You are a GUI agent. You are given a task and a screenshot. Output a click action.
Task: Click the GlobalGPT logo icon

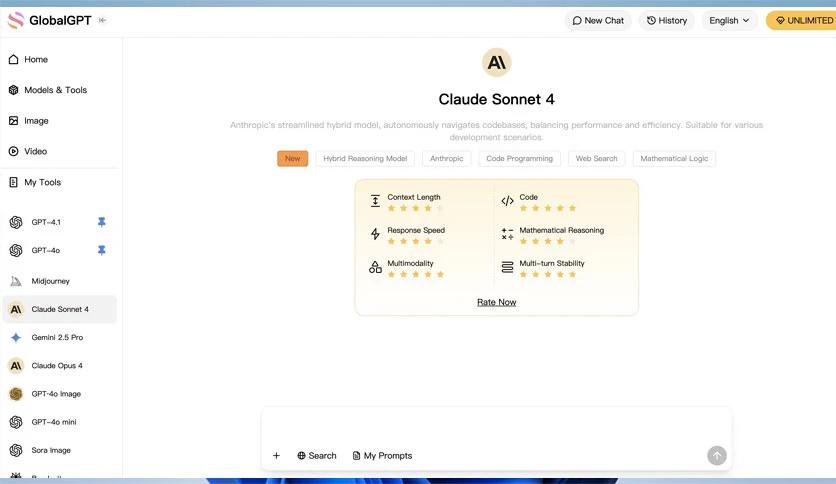coord(16,20)
